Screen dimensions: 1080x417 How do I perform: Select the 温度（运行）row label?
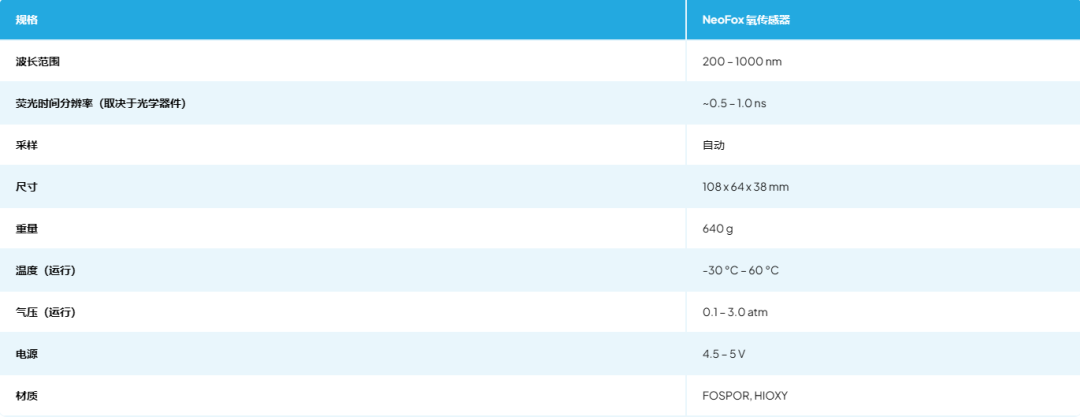(46, 271)
